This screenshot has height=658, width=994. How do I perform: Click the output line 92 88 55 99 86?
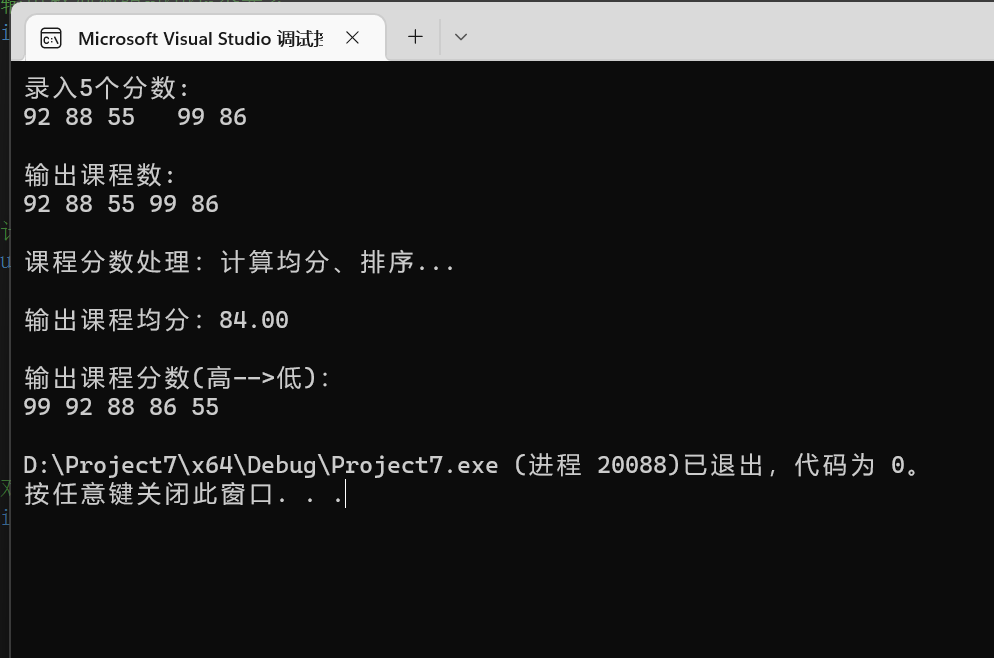pos(120,204)
